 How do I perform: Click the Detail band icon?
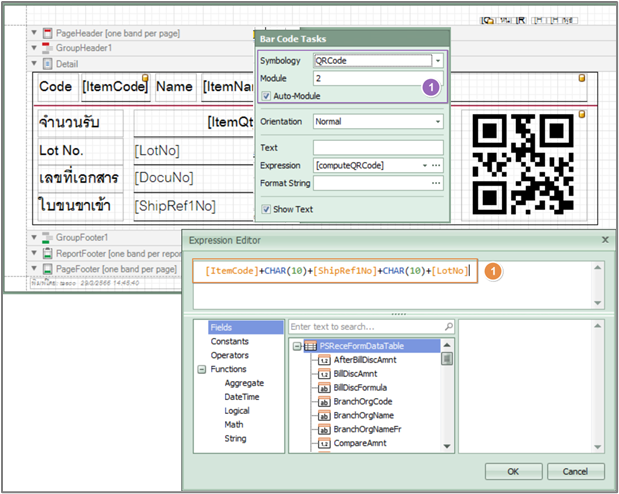[47, 62]
